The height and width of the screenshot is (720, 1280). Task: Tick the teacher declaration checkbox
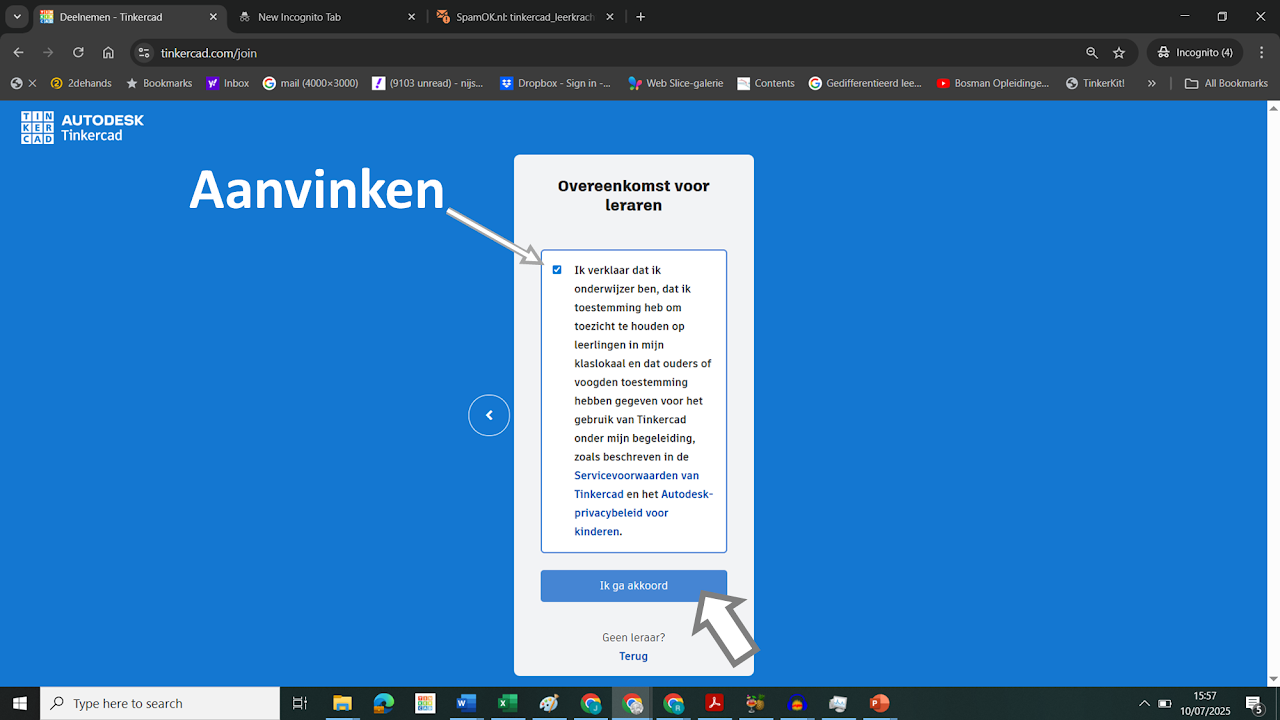[x=557, y=270]
